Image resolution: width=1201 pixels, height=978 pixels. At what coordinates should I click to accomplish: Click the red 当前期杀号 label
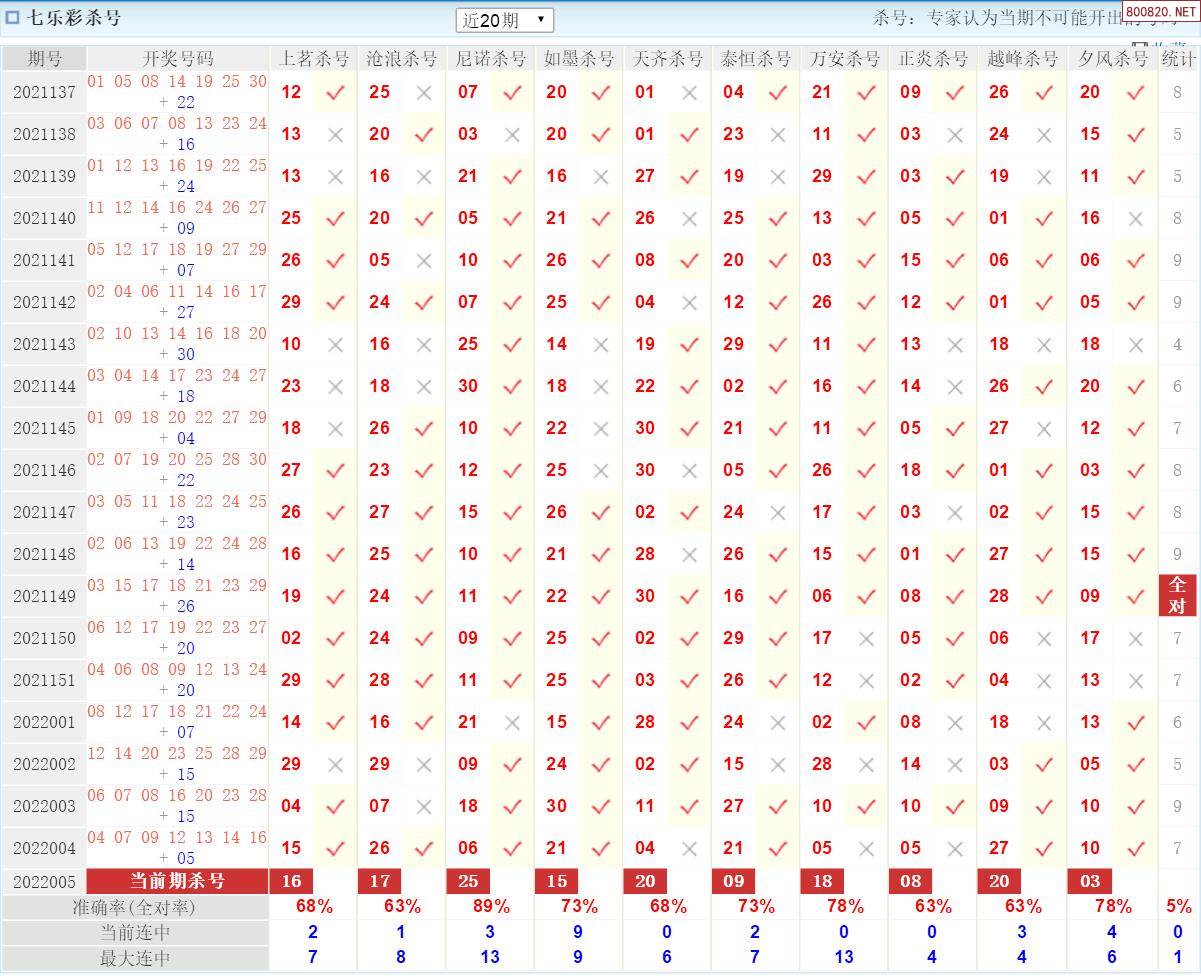(178, 881)
